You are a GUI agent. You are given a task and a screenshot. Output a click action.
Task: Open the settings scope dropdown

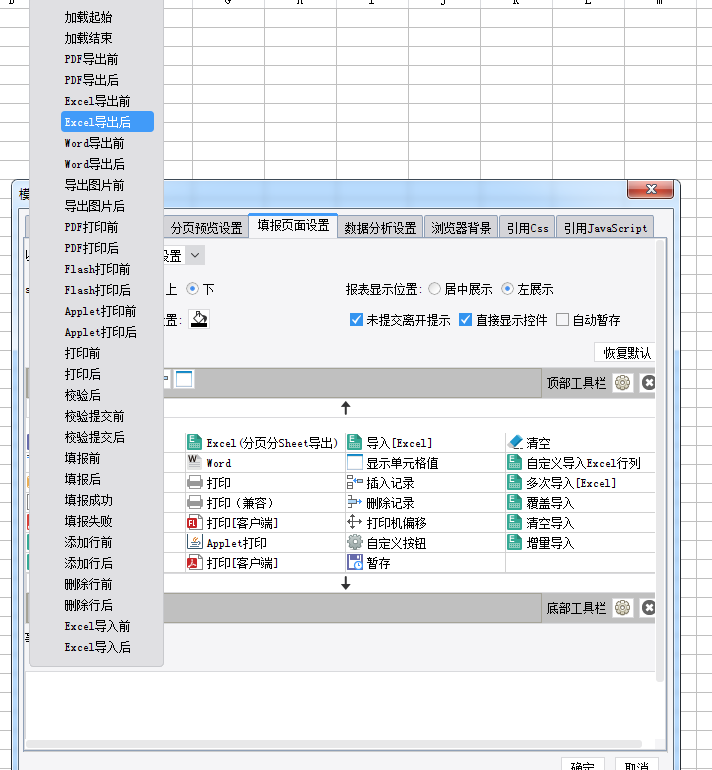coord(194,255)
